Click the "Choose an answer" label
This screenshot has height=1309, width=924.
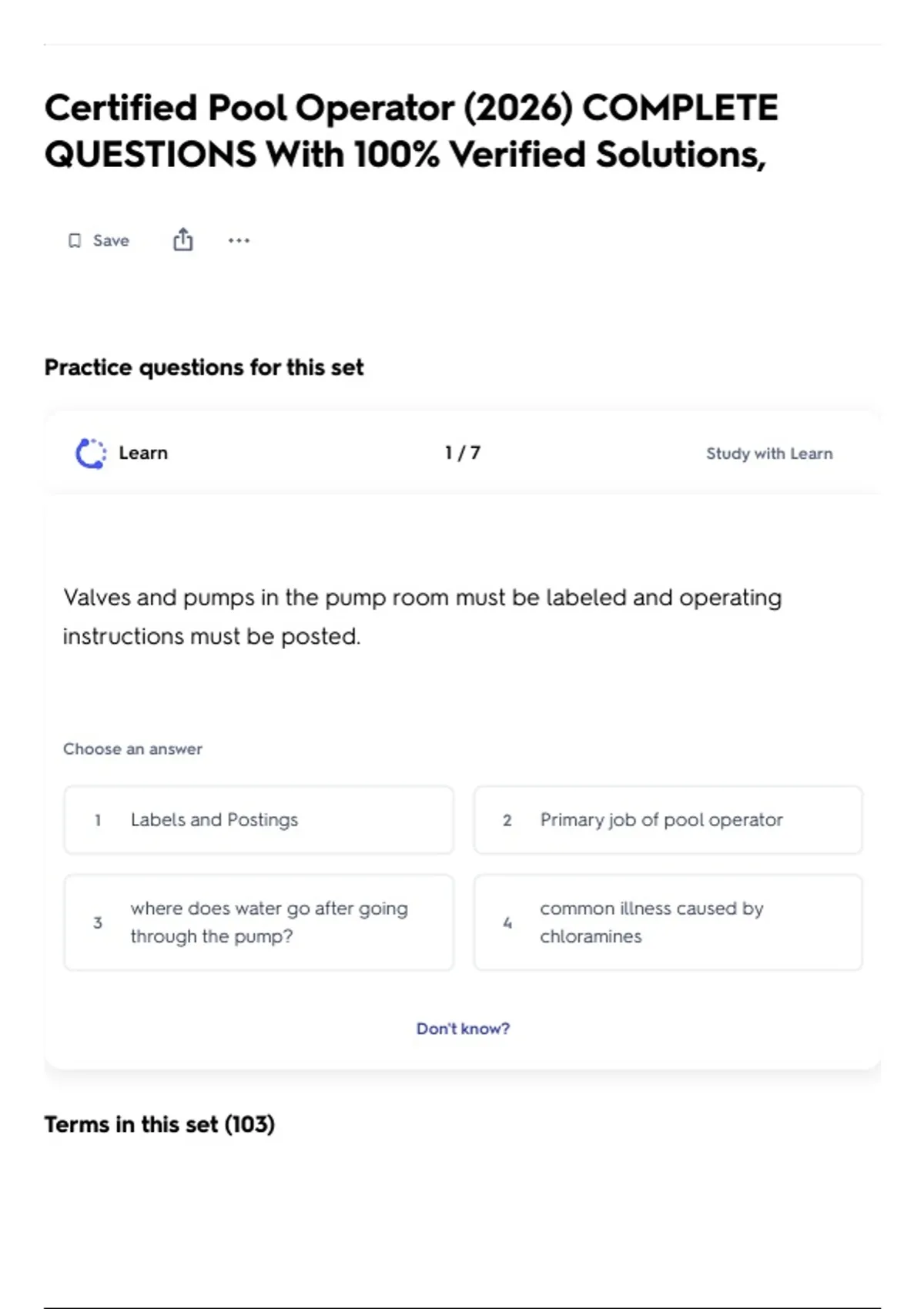[132, 749]
